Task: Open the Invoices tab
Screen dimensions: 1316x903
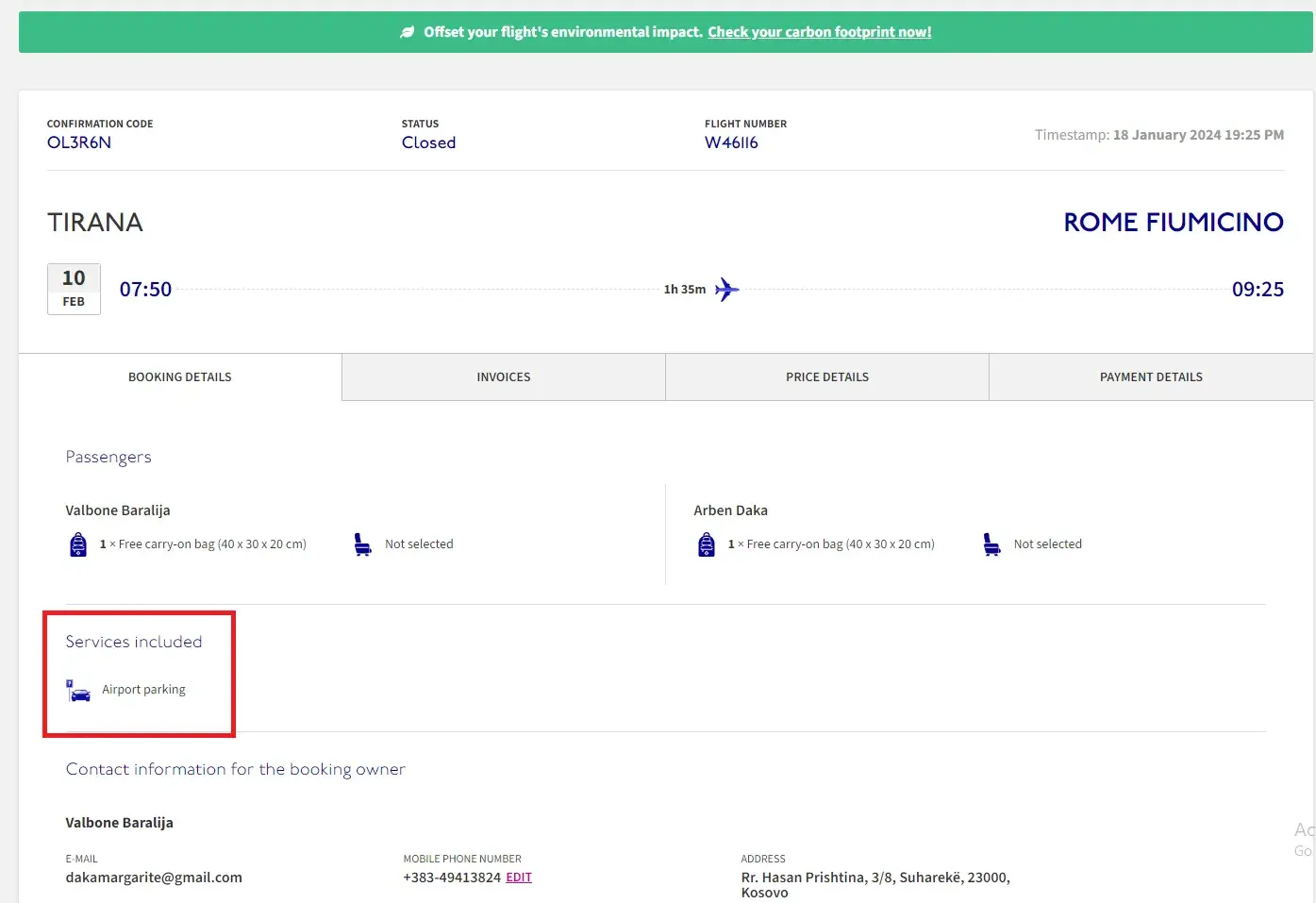Action: click(504, 377)
